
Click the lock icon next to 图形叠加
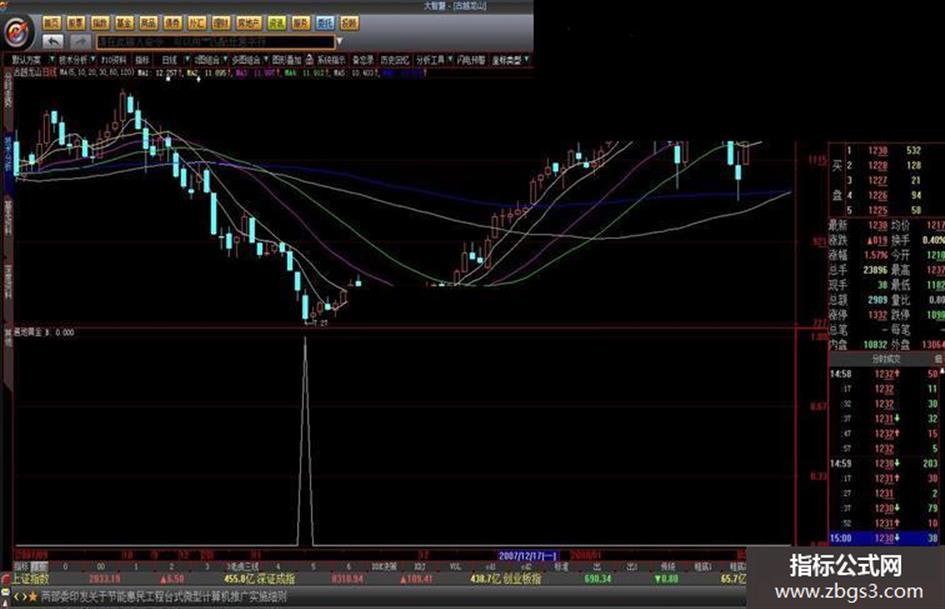(x=309, y=60)
